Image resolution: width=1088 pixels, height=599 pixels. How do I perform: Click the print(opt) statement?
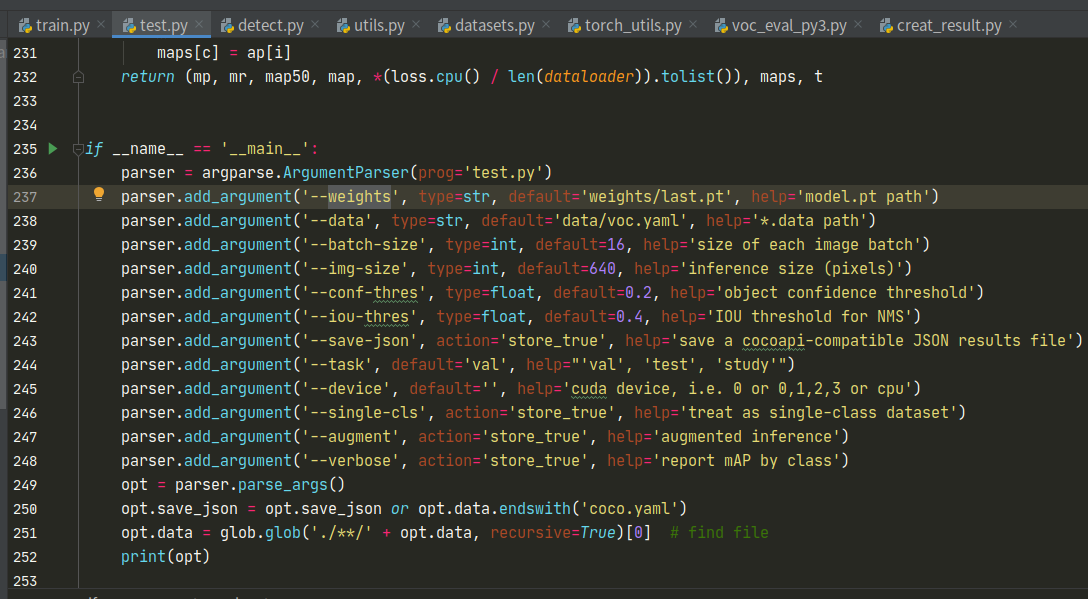point(165,557)
